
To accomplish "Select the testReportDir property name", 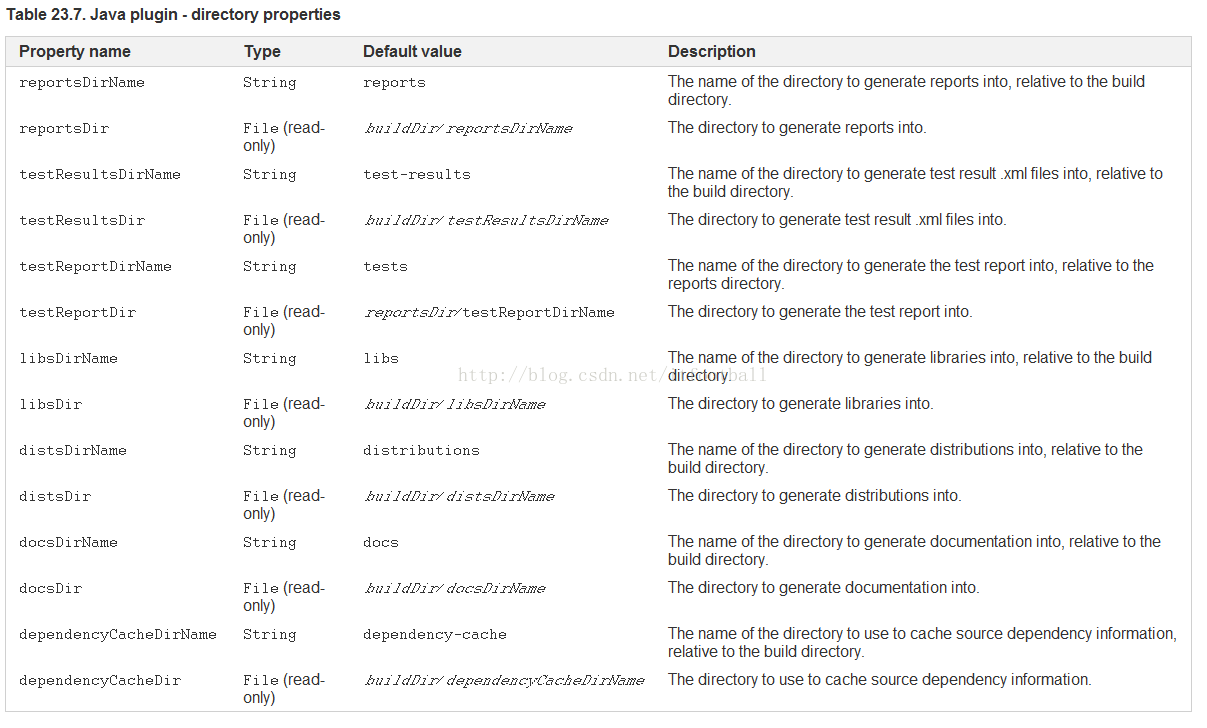I will click(77, 313).
